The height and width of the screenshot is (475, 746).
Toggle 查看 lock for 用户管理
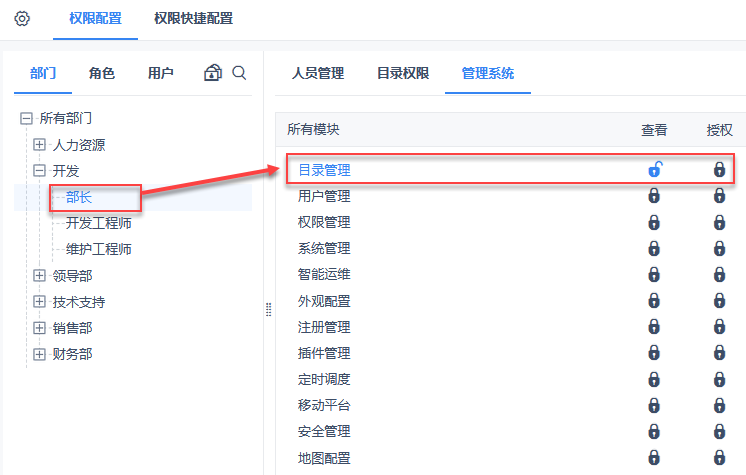(x=654, y=196)
